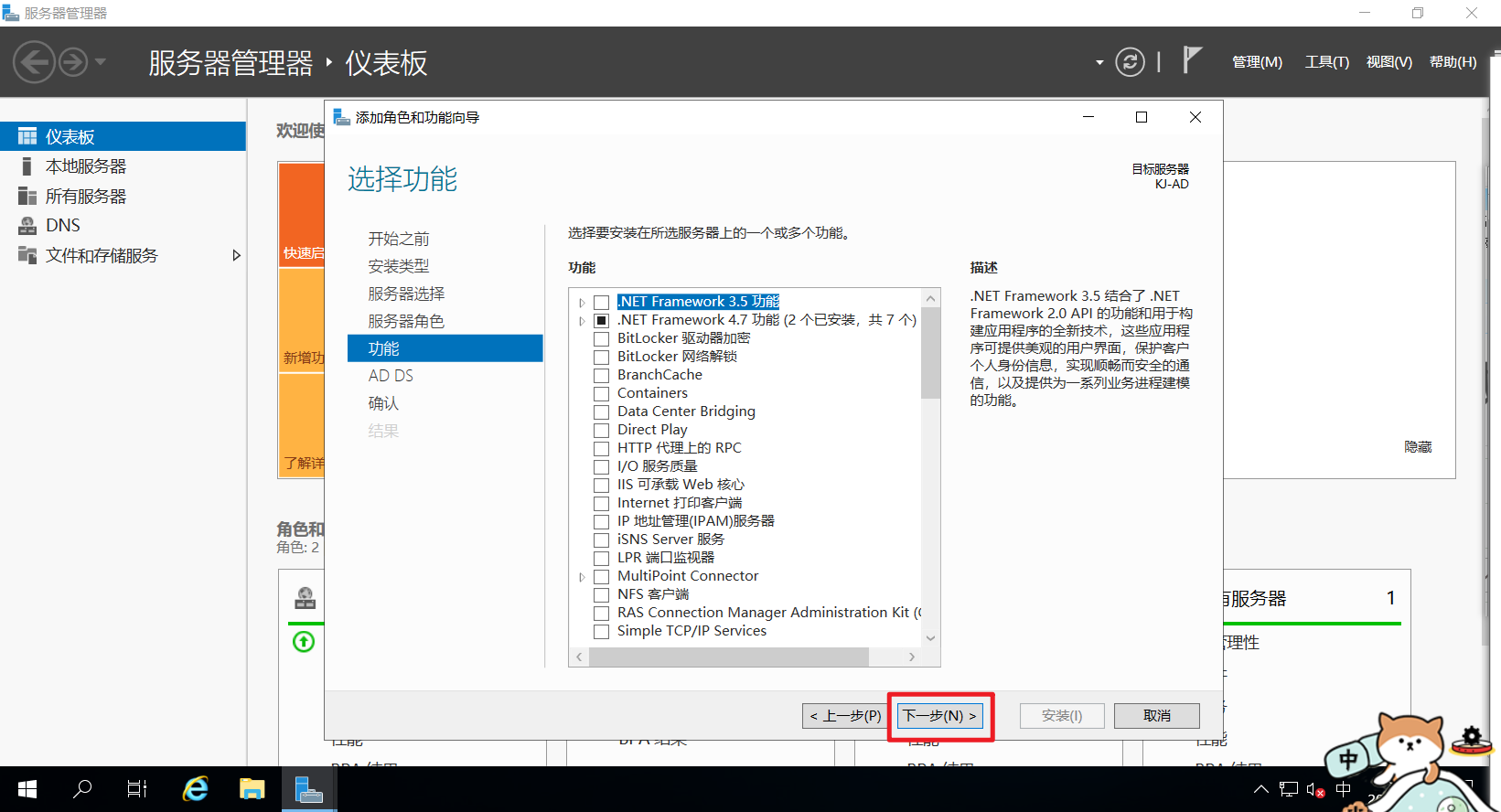This screenshot has width=1501, height=812.
Task: Open the 视图(V) menu
Action: [1388, 62]
